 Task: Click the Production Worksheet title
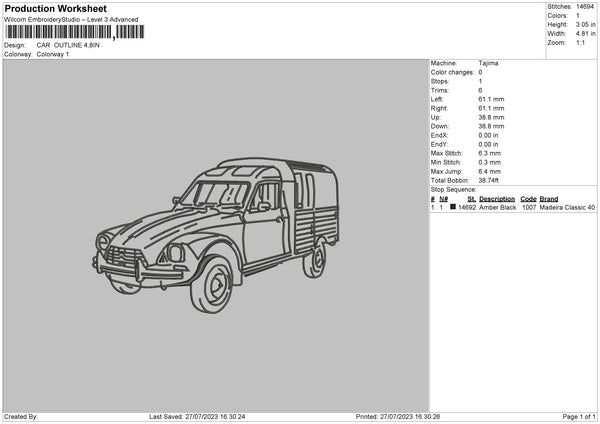pyautogui.click(x=56, y=9)
